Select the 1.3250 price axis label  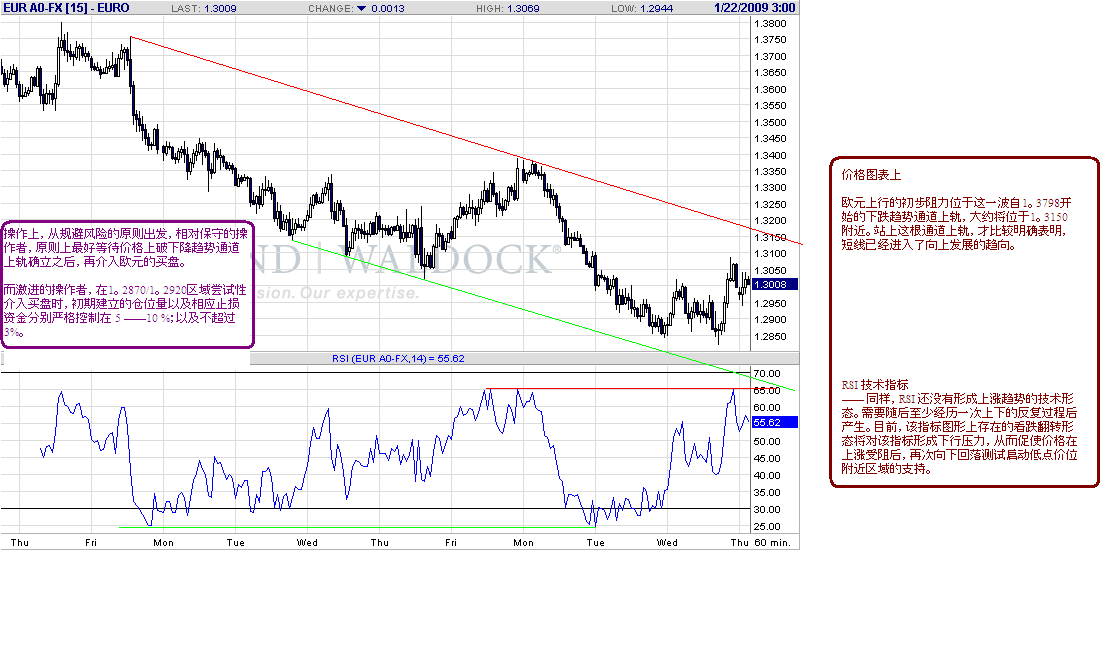point(770,205)
